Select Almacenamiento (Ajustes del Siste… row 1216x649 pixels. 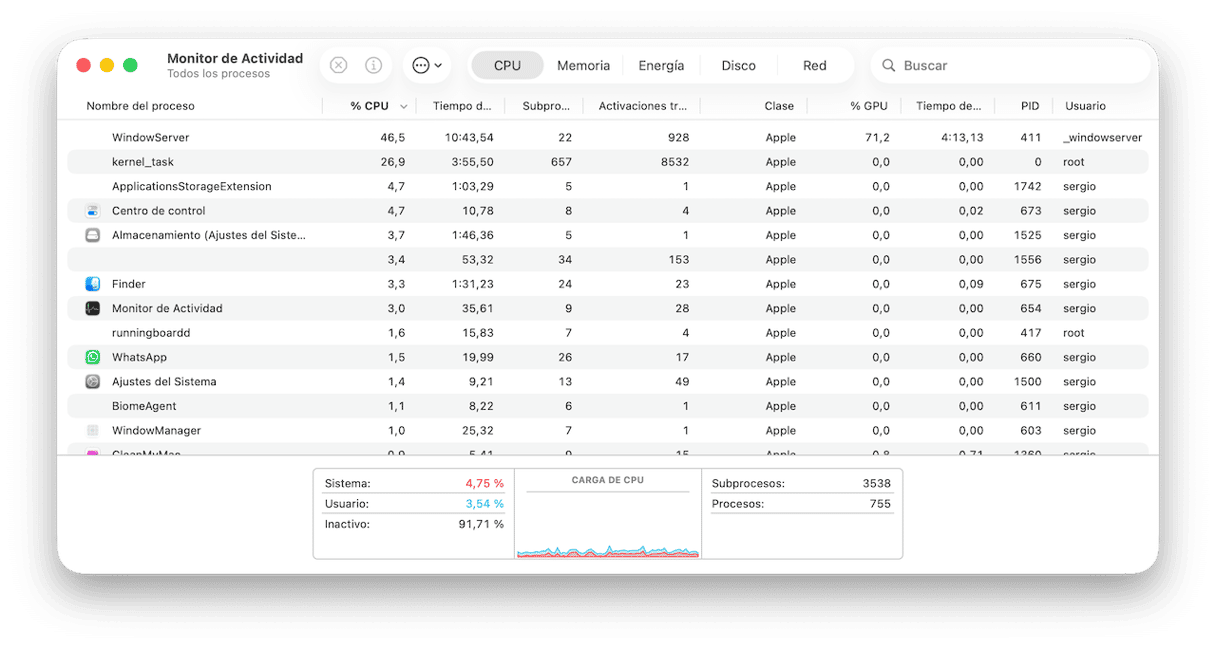point(608,235)
